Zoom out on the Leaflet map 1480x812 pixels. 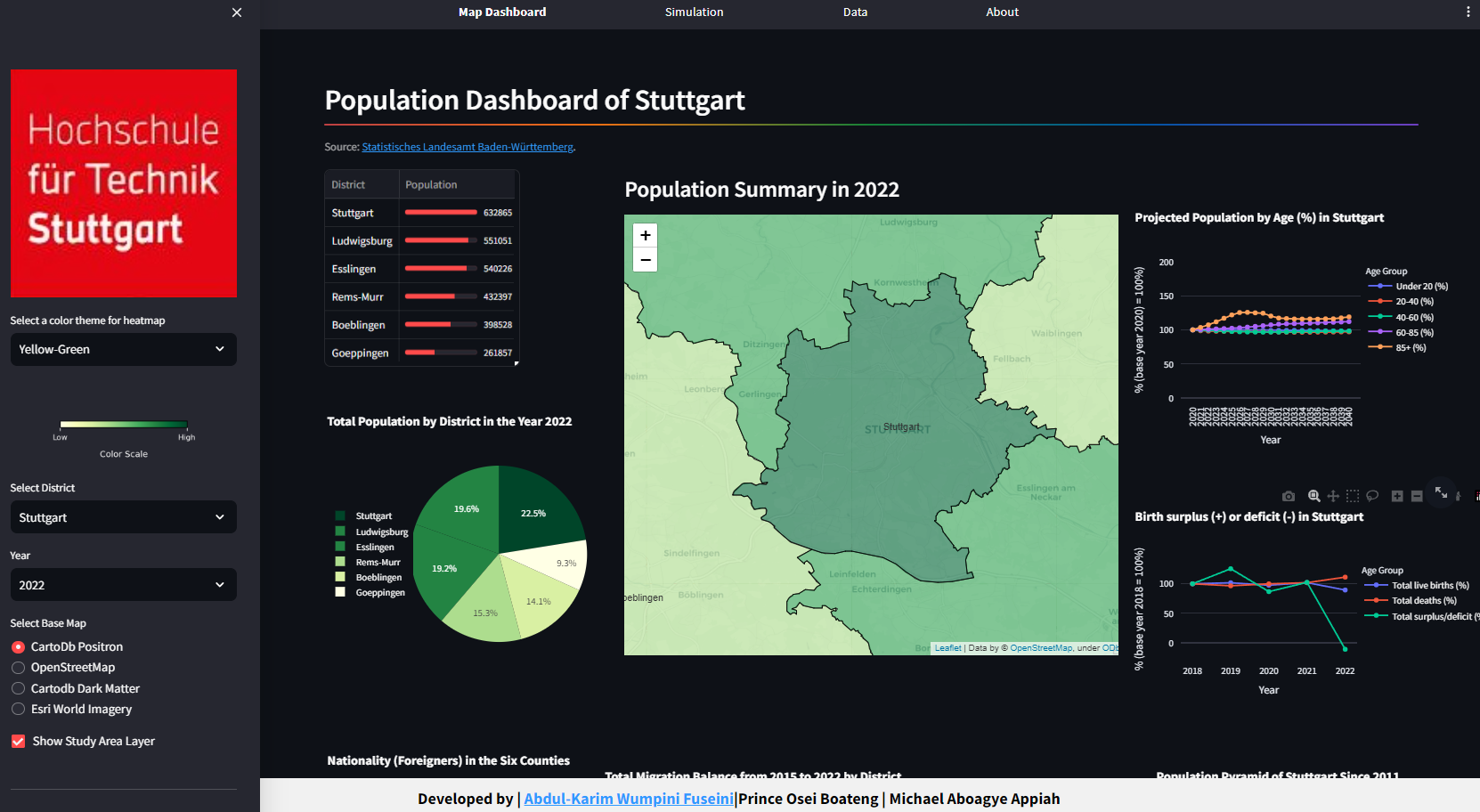coord(646,260)
